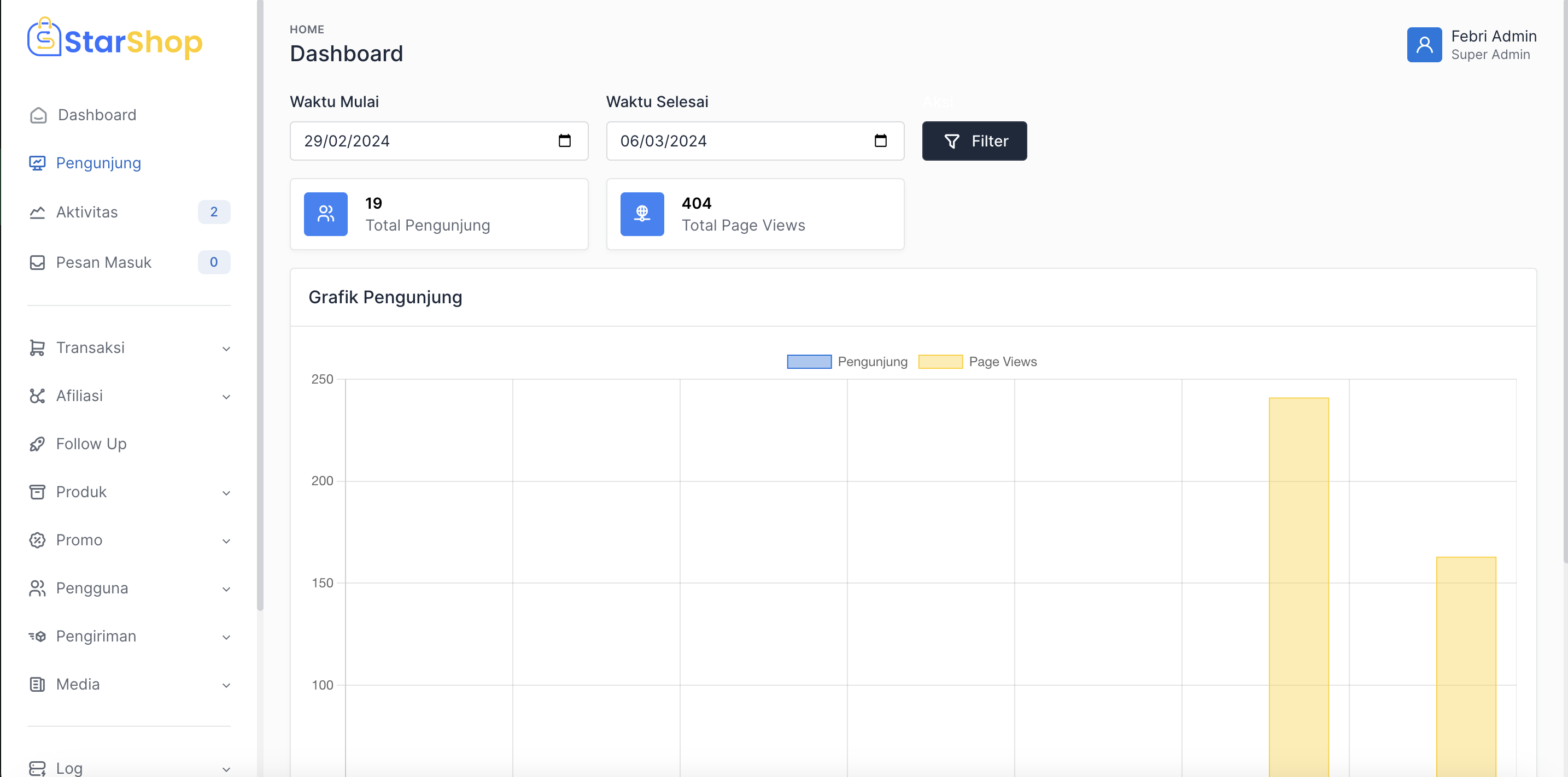This screenshot has width=1568, height=777.
Task: Click the Febri Admin avatar icon
Action: pos(1424,44)
